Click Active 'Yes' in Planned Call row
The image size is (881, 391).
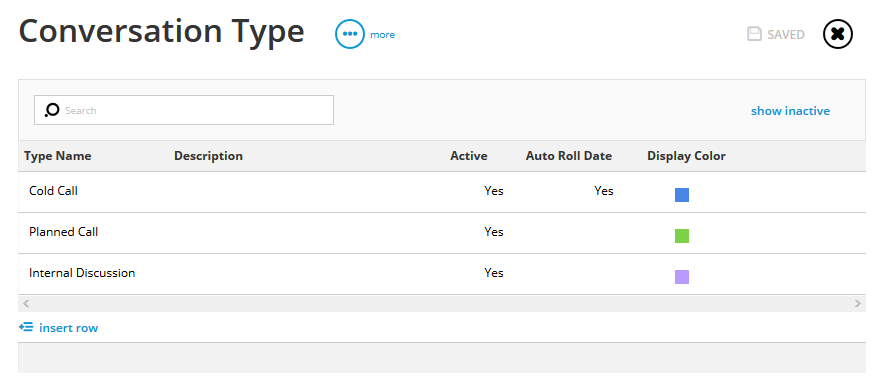(494, 232)
